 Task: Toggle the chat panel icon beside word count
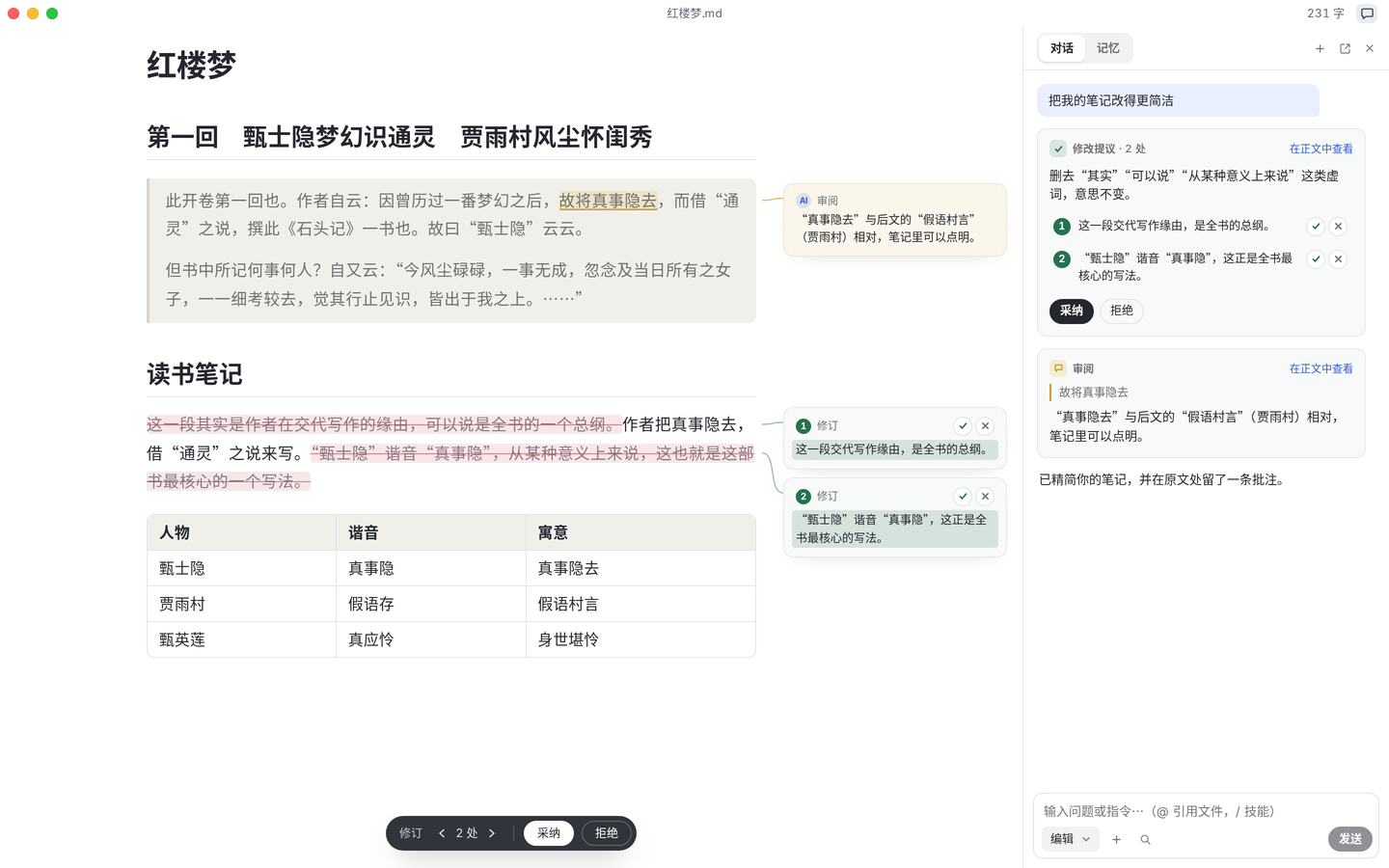pos(1367,14)
